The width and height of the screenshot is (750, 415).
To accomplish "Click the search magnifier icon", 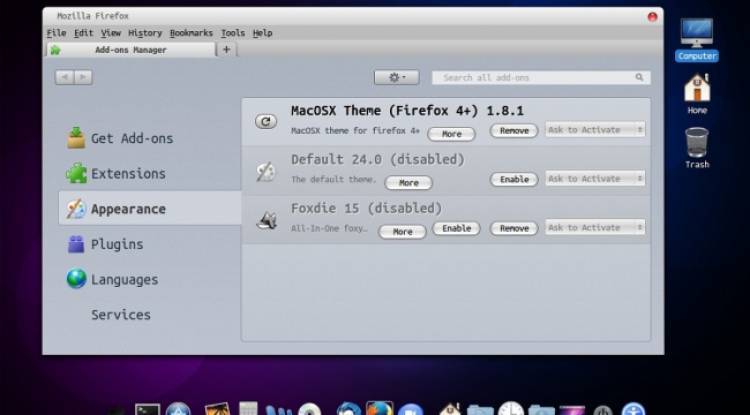I will (640, 77).
